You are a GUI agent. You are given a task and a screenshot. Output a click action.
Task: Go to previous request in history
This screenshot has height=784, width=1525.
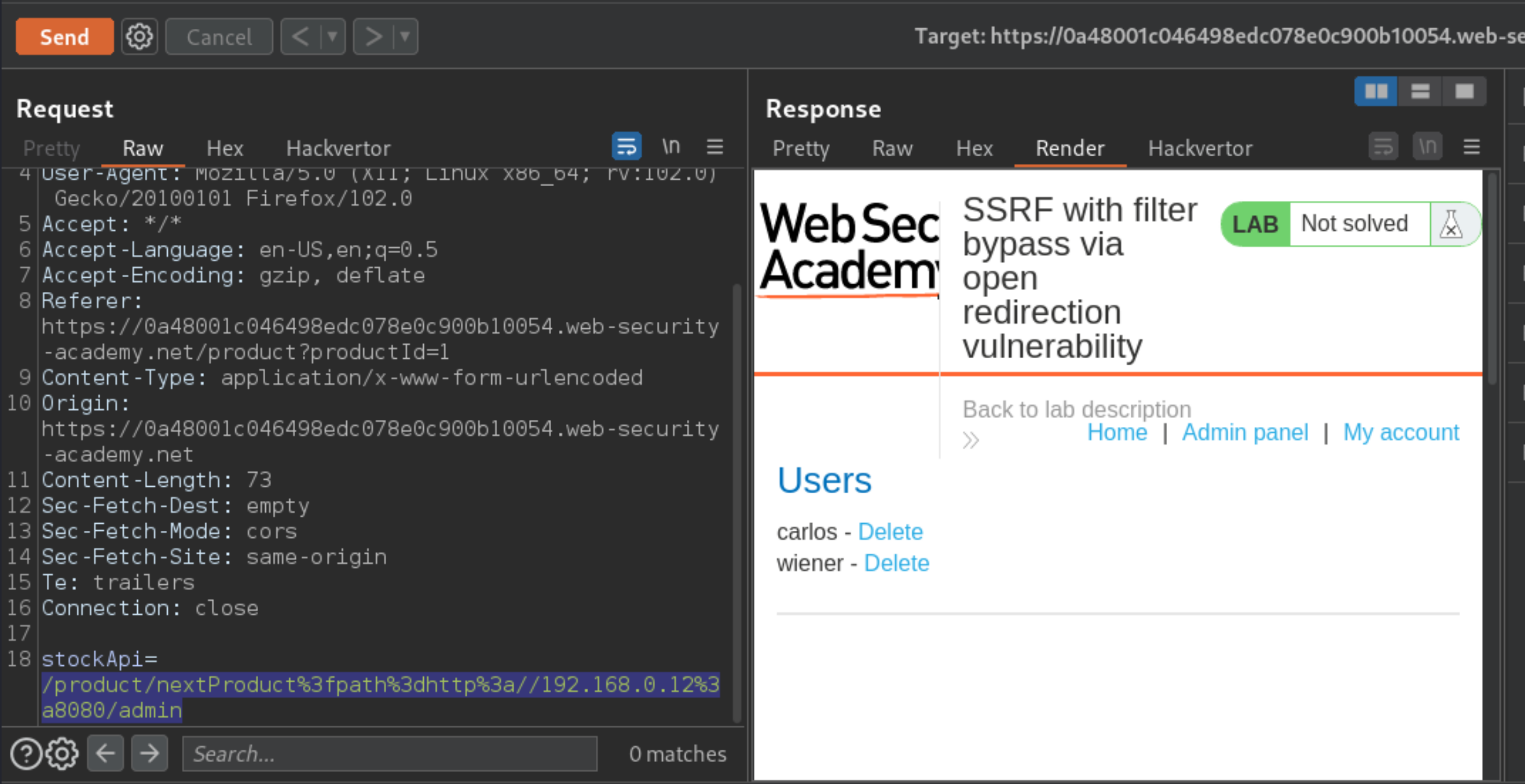[301, 36]
